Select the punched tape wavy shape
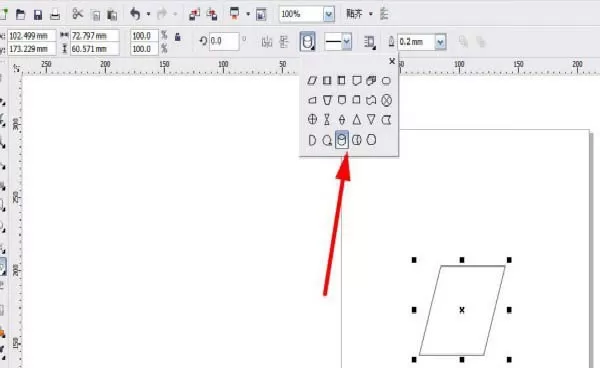Viewport: 600px width, 368px height. click(371, 100)
